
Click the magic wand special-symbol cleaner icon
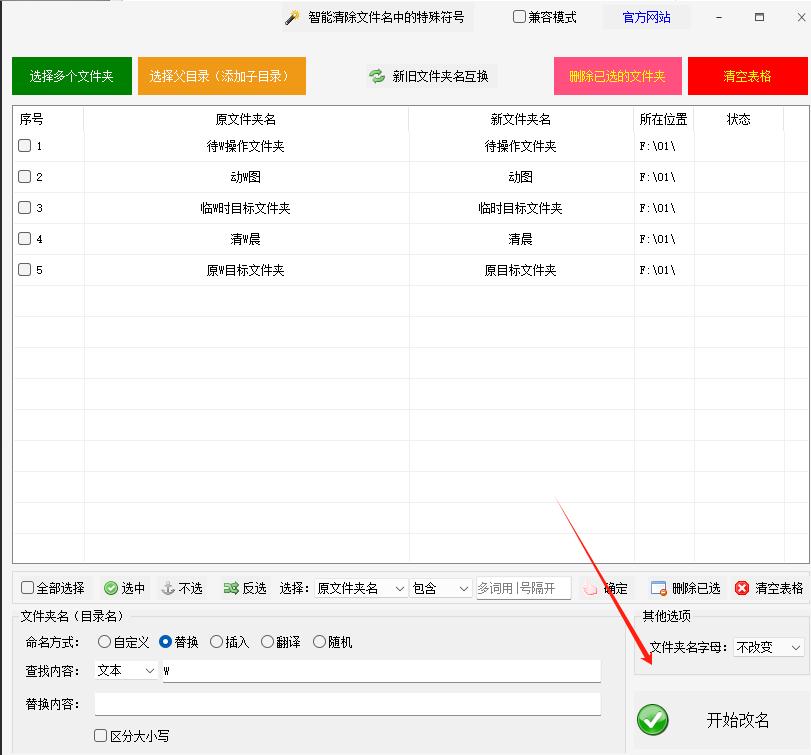pyautogui.click(x=292, y=18)
